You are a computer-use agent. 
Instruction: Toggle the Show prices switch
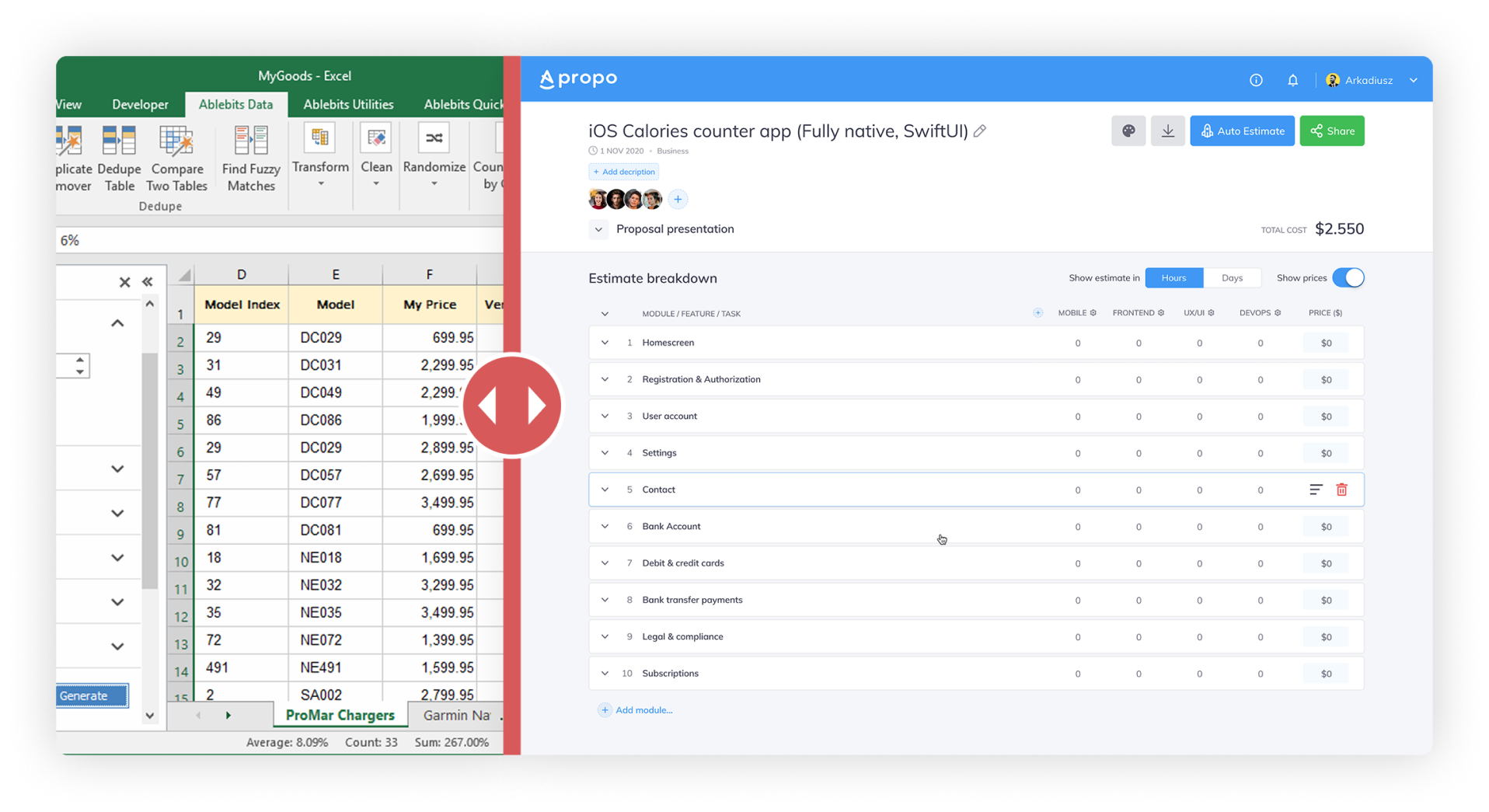[1348, 278]
